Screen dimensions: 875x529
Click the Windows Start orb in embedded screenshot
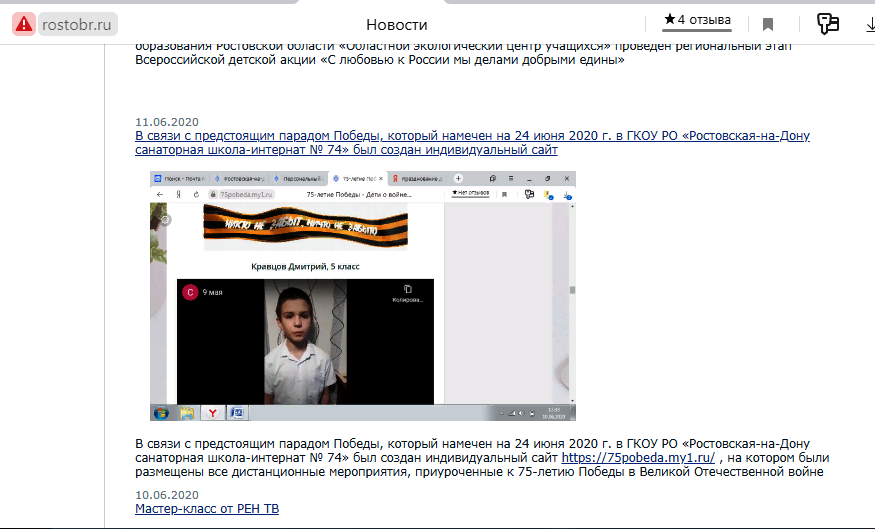[x=161, y=411]
